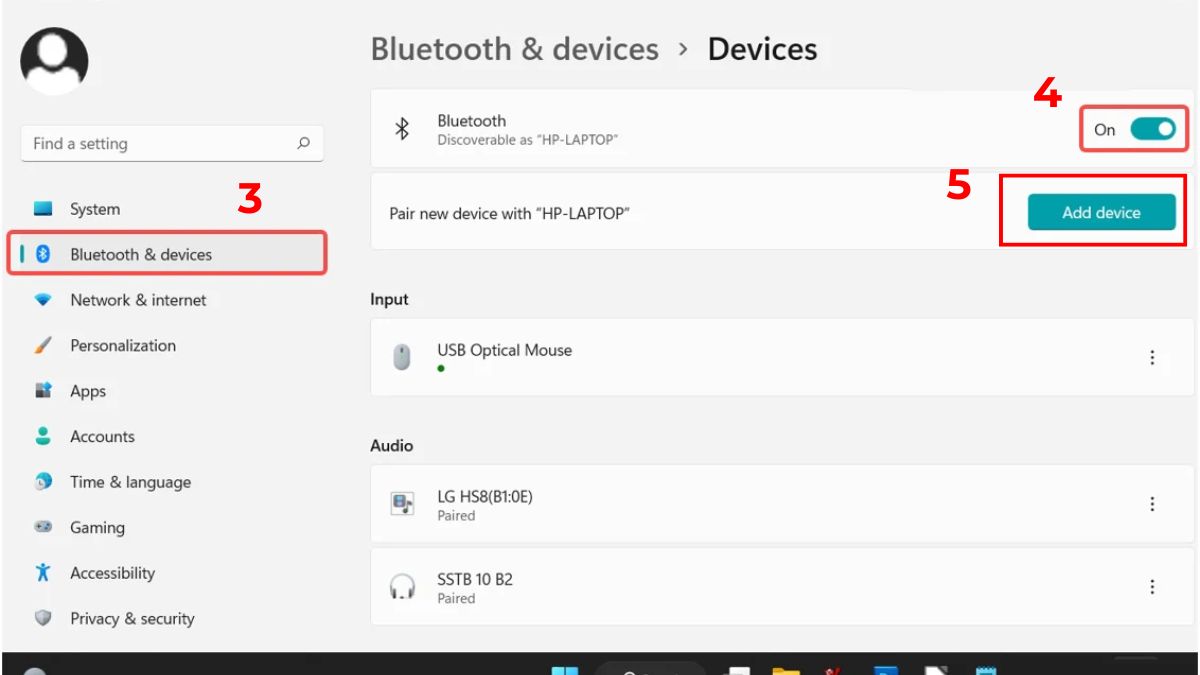1200x675 pixels.
Task: Select the System icon in the sidebar
Action: (43, 208)
